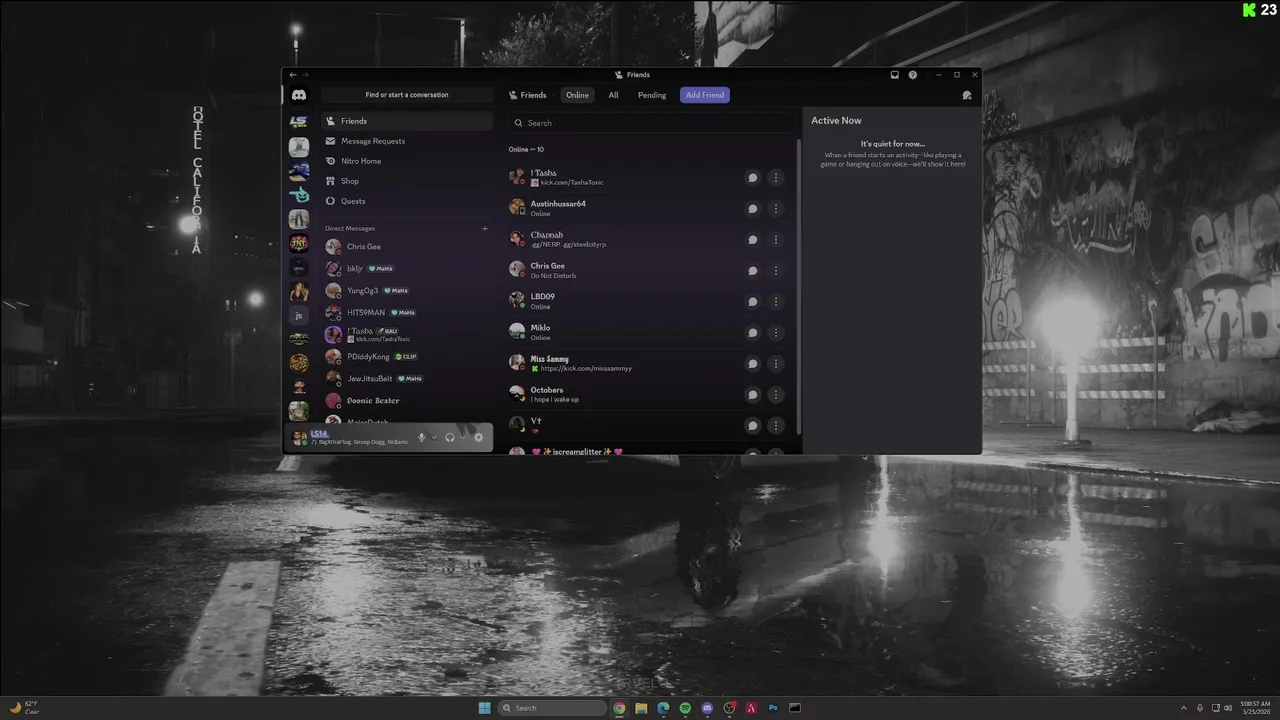The width and height of the screenshot is (1280, 720).
Task: Open Microsoft Edge from the taskbar
Action: [x=663, y=708]
